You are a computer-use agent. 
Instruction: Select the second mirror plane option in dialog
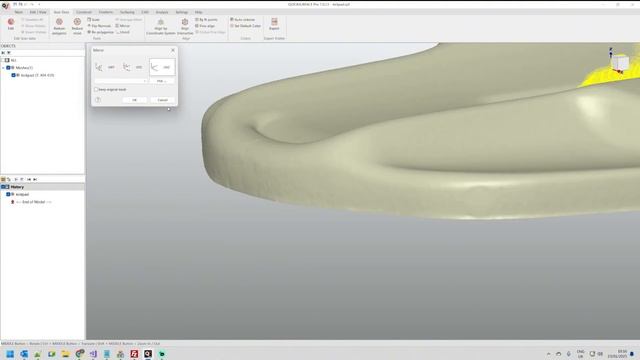point(133,67)
